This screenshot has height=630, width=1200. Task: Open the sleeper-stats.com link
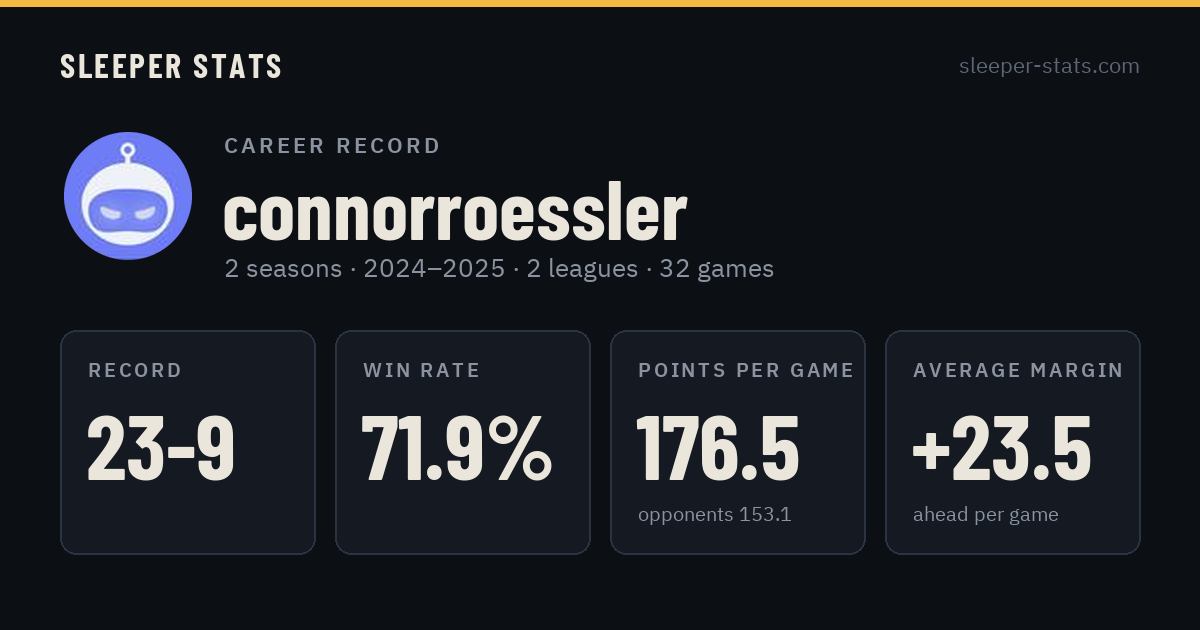[x=1049, y=66]
